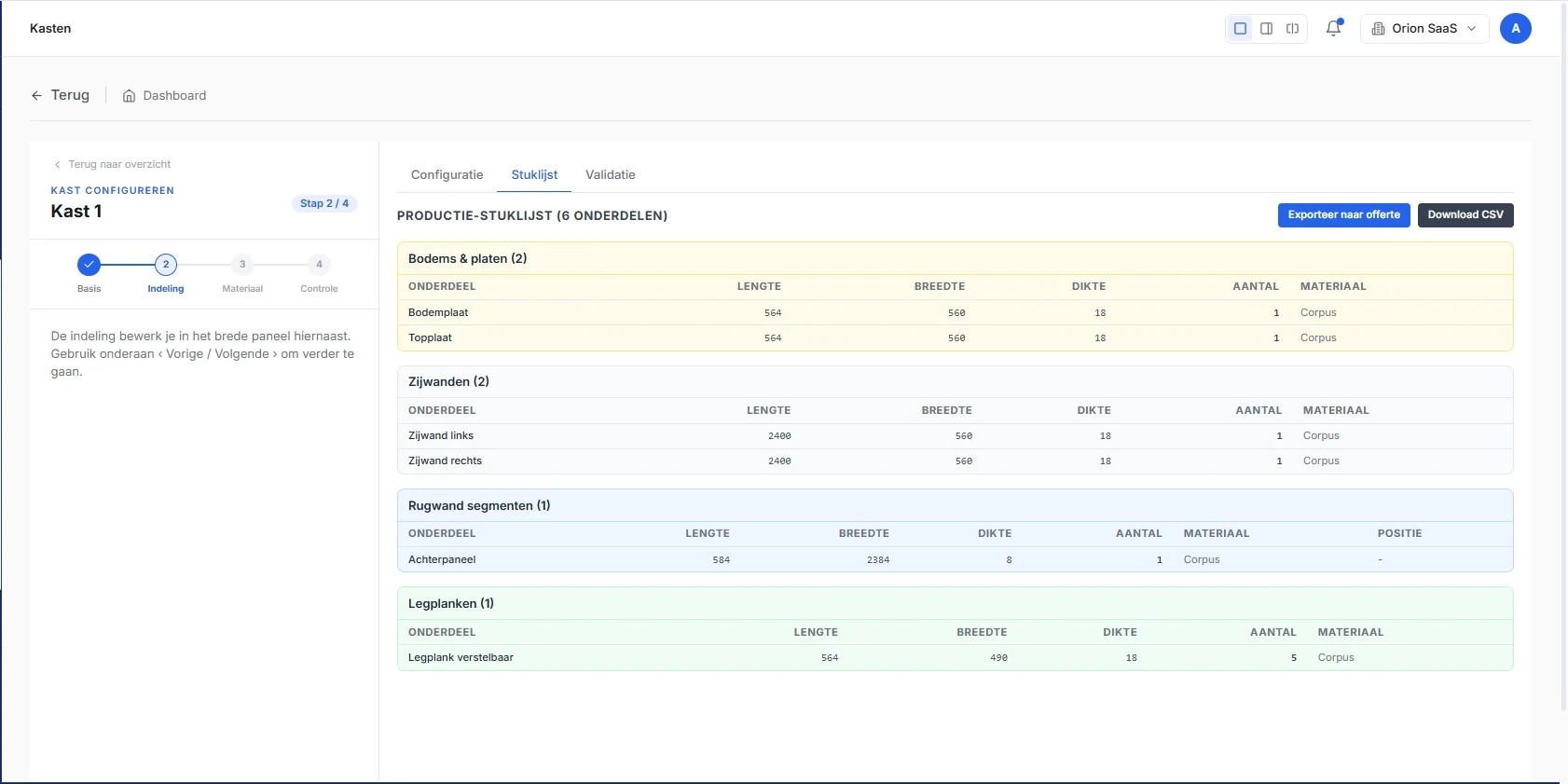This screenshot has height=784, width=1568.
Task: Click the Kast 1 title
Action: (x=76, y=212)
